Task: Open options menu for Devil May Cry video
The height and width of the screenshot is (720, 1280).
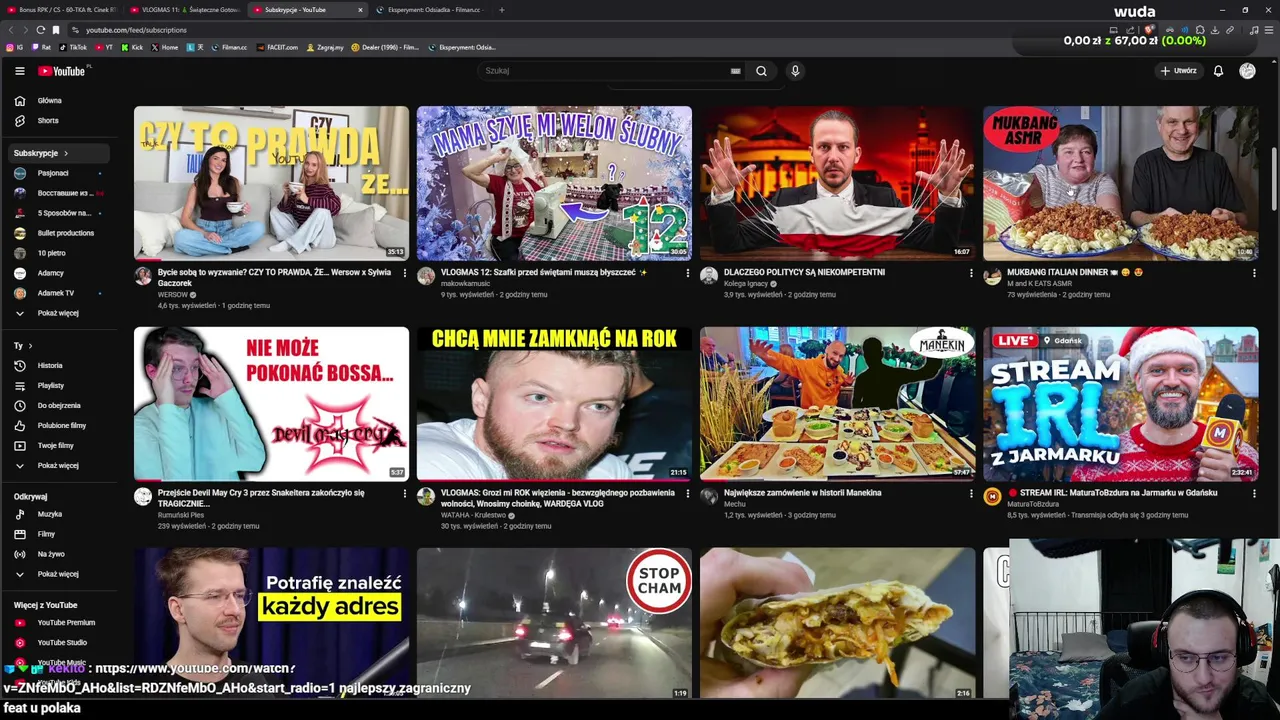Action: point(404,493)
